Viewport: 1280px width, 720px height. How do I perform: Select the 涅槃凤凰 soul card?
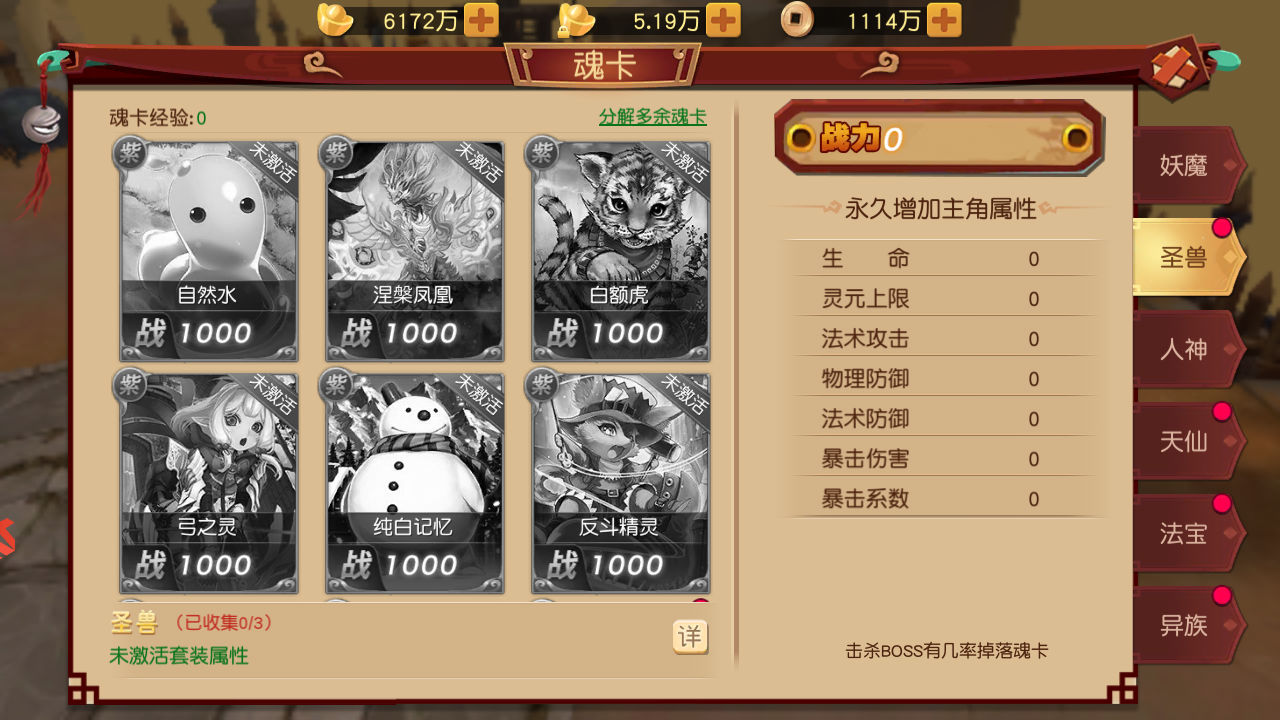(414, 250)
